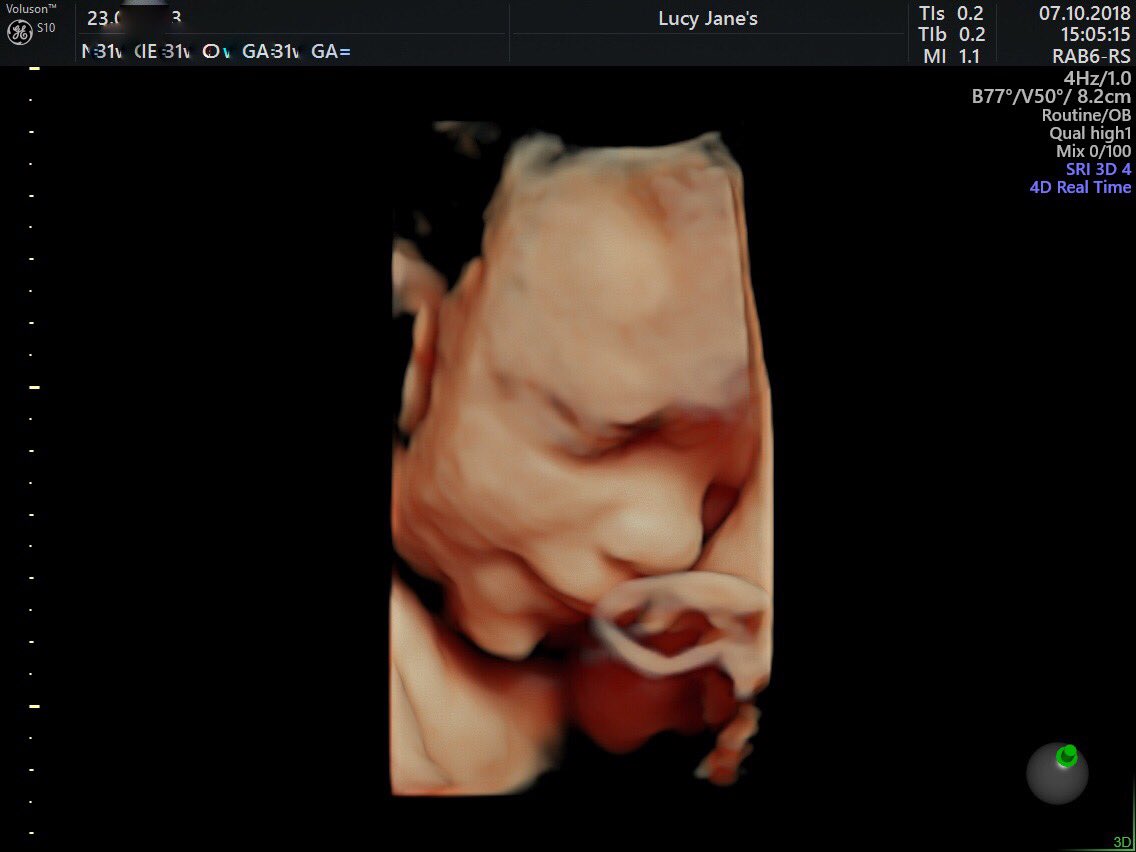Click the 4D Real Time mode label
Screen dimensions: 1136x852
tap(1079, 187)
